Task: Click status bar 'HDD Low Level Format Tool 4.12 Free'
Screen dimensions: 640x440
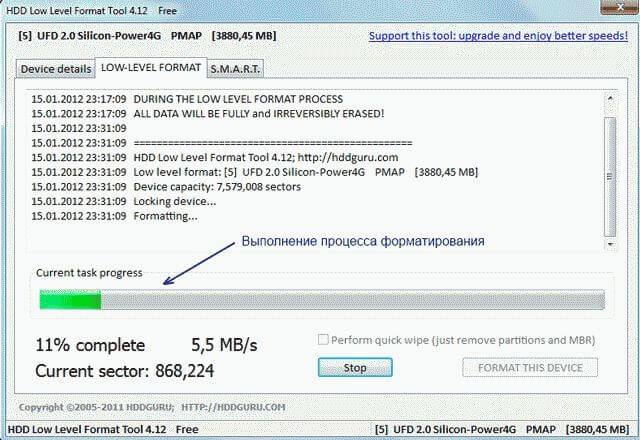Action: (x=103, y=429)
